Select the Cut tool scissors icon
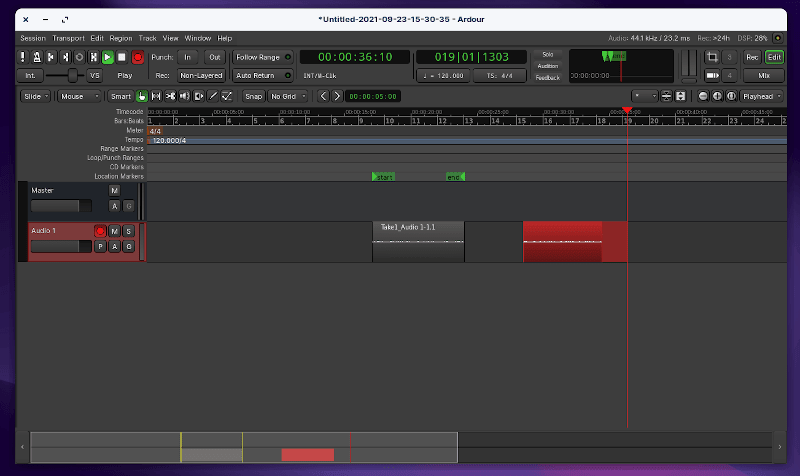This screenshot has width=800, height=476. [171, 96]
